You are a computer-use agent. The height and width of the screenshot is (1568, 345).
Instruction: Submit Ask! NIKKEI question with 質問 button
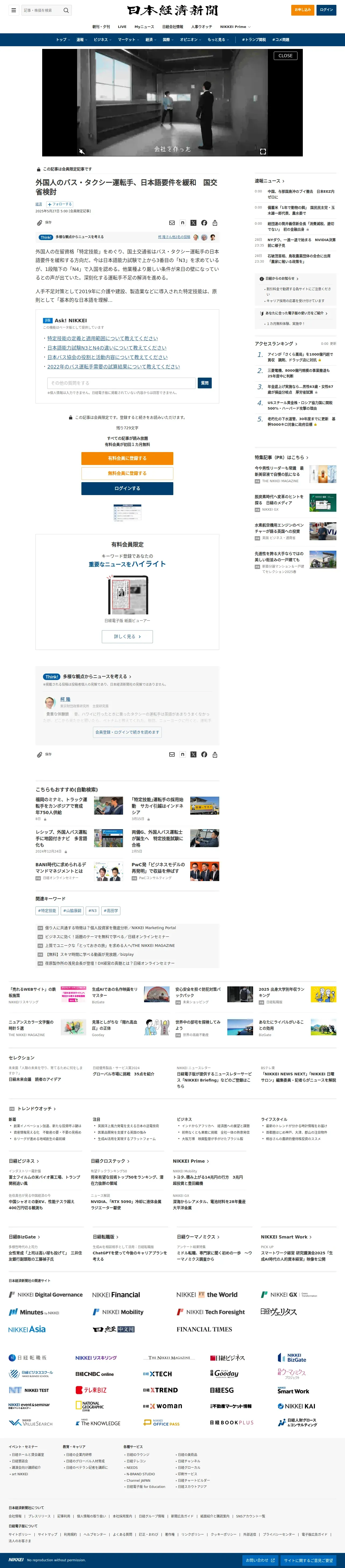click(204, 383)
